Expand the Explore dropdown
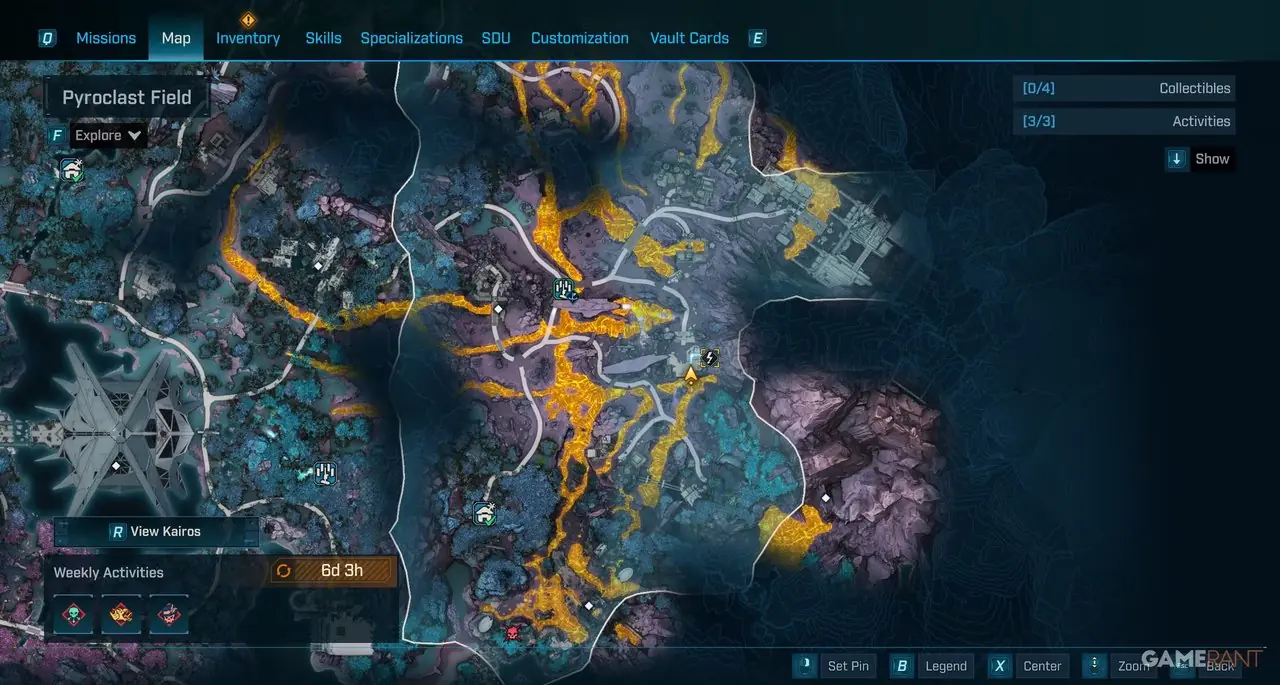 108,135
